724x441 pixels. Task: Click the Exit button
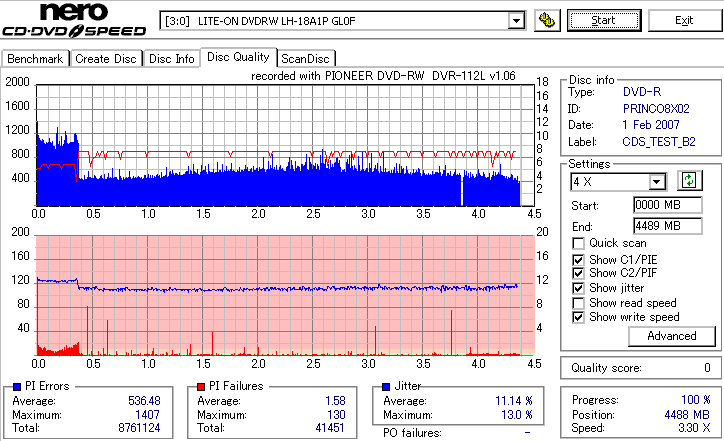684,20
